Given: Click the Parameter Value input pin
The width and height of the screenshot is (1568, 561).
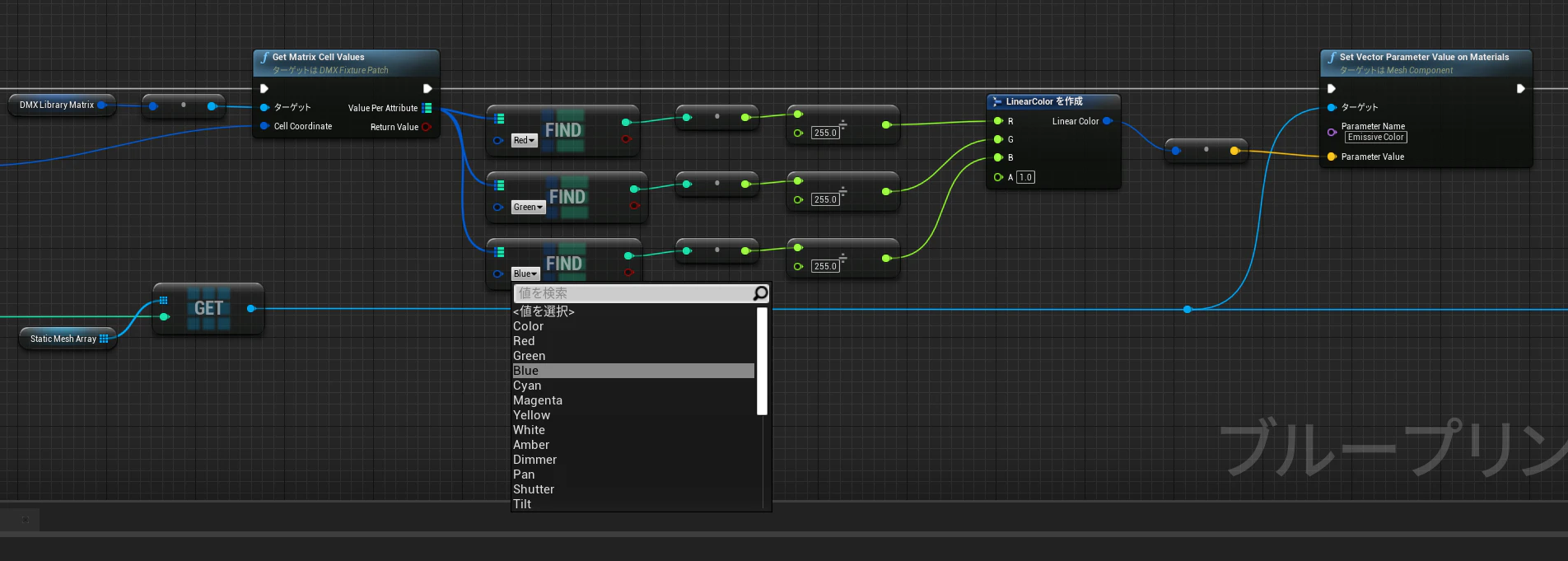Looking at the screenshot, I should pyautogui.click(x=1332, y=157).
